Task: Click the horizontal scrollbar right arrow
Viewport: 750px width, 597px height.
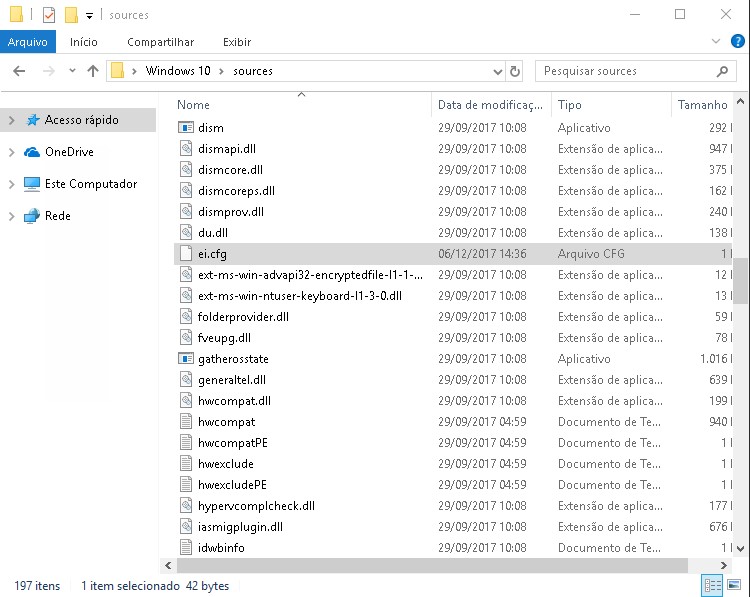Action: (724, 565)
